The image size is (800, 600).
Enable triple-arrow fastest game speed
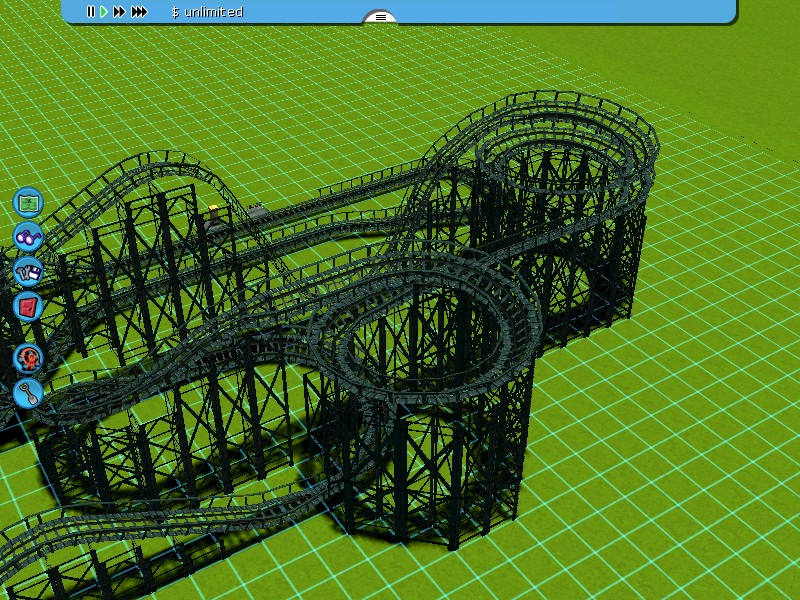(x=139, y=12)
